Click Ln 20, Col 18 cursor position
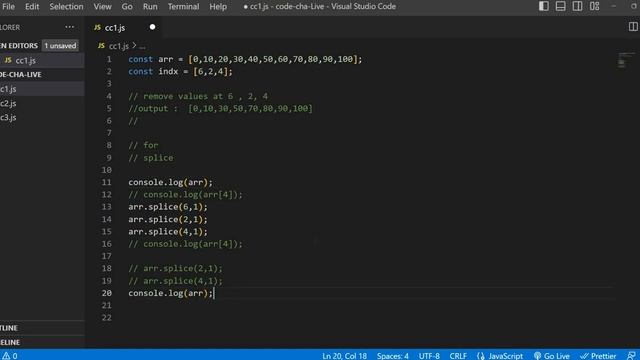This screenshot has width=640, height=360. 344,356
